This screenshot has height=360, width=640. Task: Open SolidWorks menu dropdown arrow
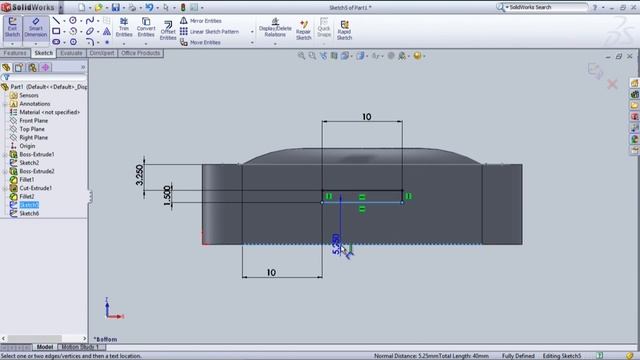[61, 7]
